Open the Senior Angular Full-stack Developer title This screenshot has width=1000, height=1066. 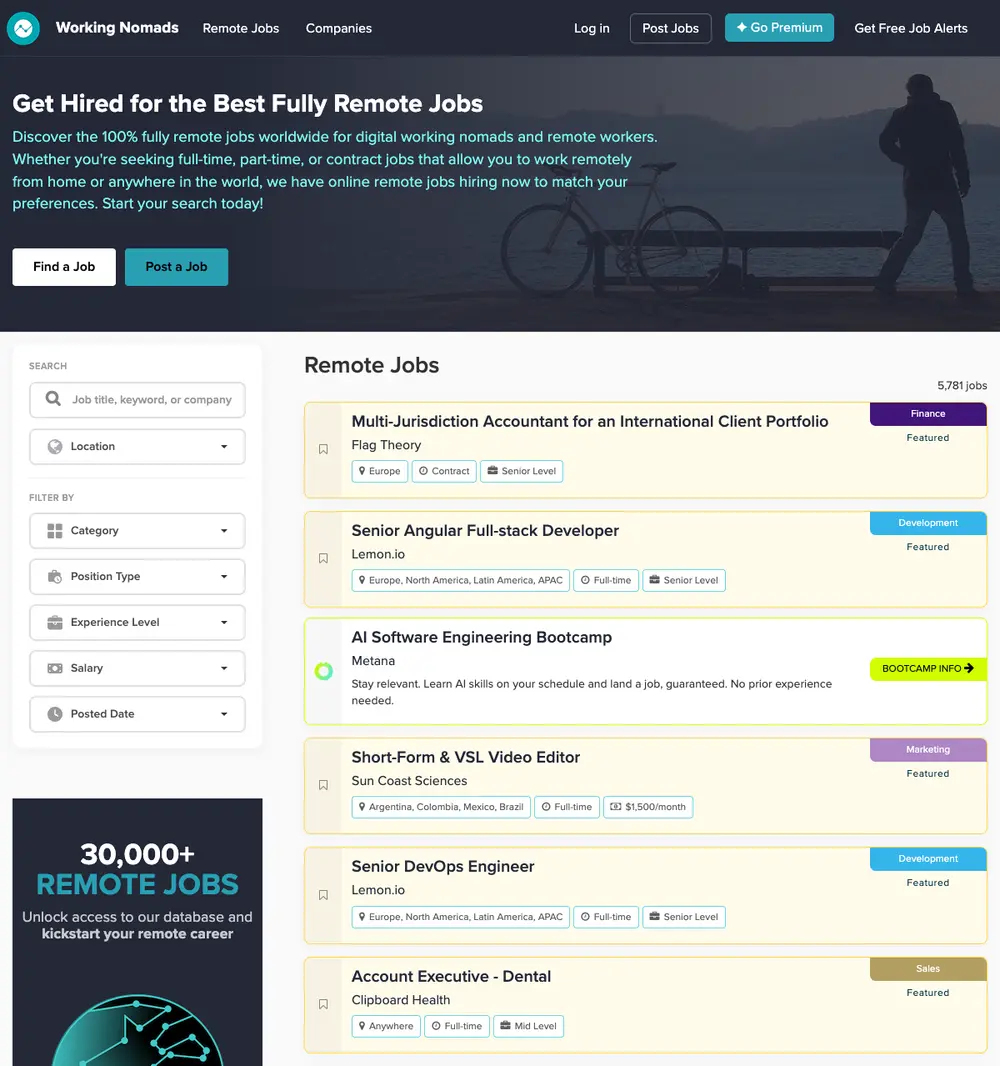(485, 530)
